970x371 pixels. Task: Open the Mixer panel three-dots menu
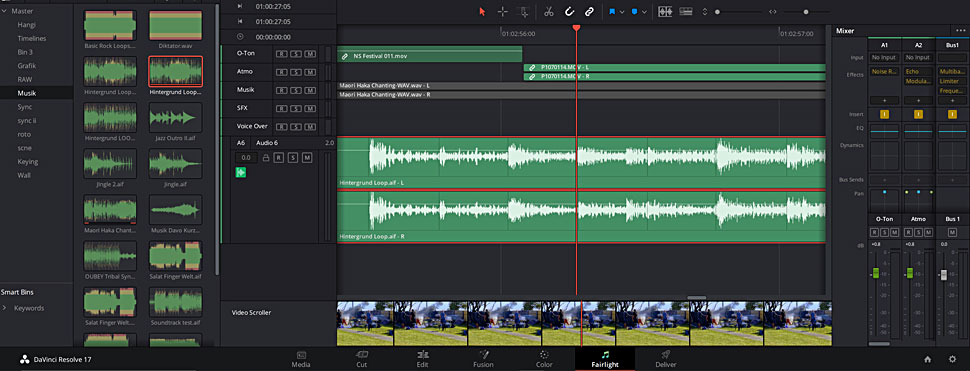(x=960, y=30)
